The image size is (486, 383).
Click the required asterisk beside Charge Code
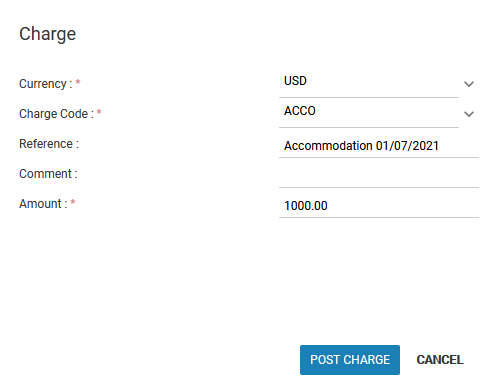[99, 112]
